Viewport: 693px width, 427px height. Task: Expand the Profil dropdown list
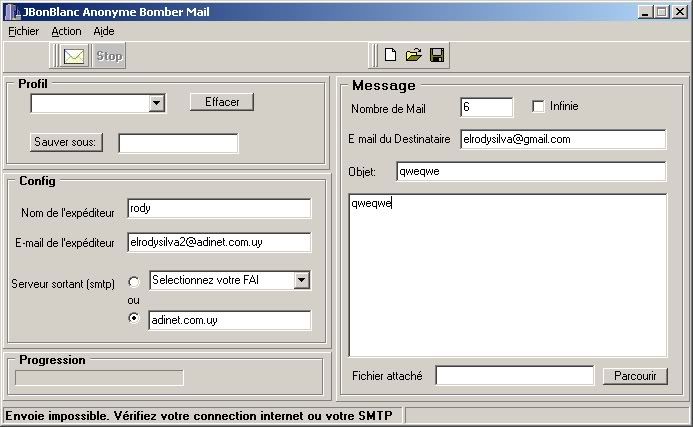156,103
